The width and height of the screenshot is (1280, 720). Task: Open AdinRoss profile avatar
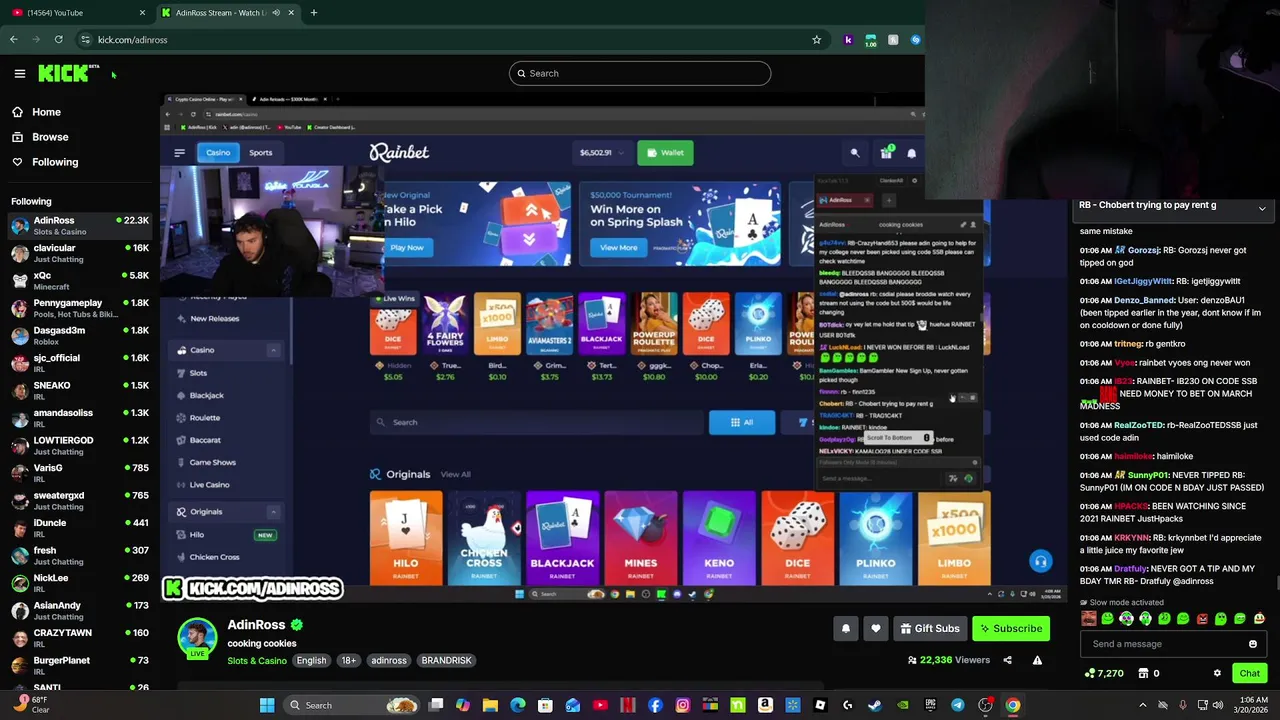tap(197, 638)
